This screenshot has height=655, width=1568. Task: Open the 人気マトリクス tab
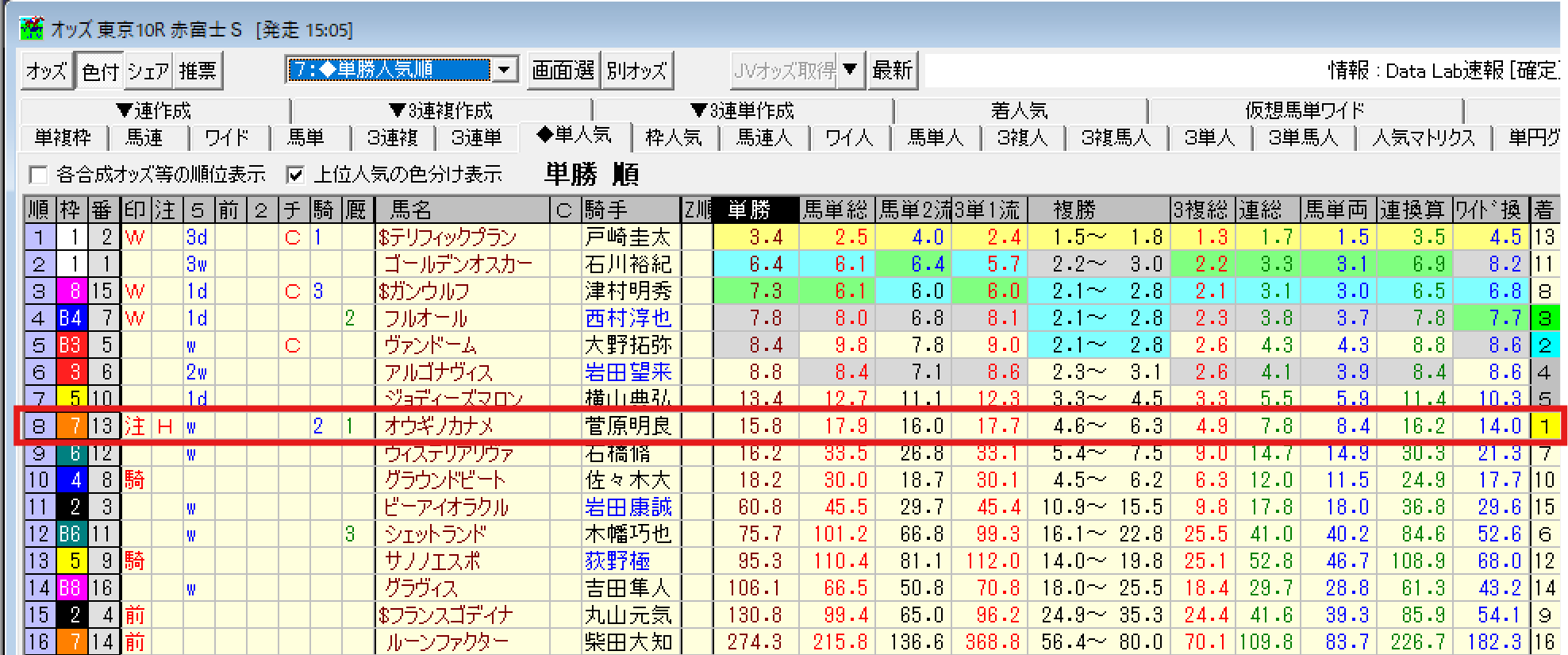(1423, 138)
